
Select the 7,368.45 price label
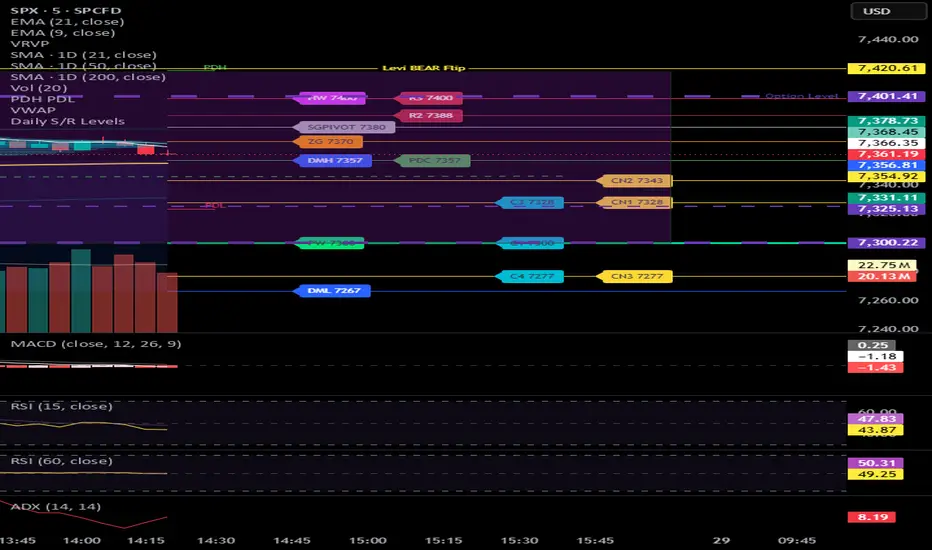(886, 132)
